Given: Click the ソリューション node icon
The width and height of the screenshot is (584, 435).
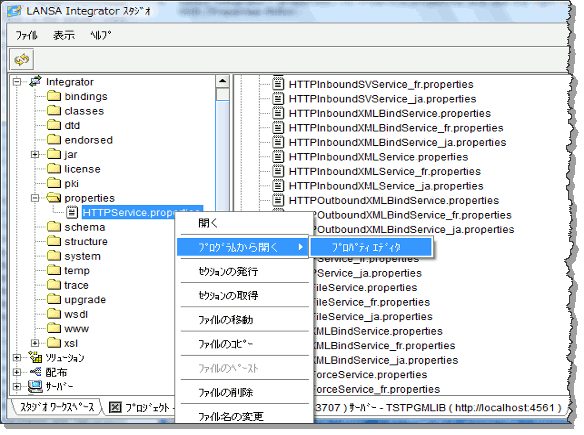Looking at the screenshot, I should click(35, 357).
